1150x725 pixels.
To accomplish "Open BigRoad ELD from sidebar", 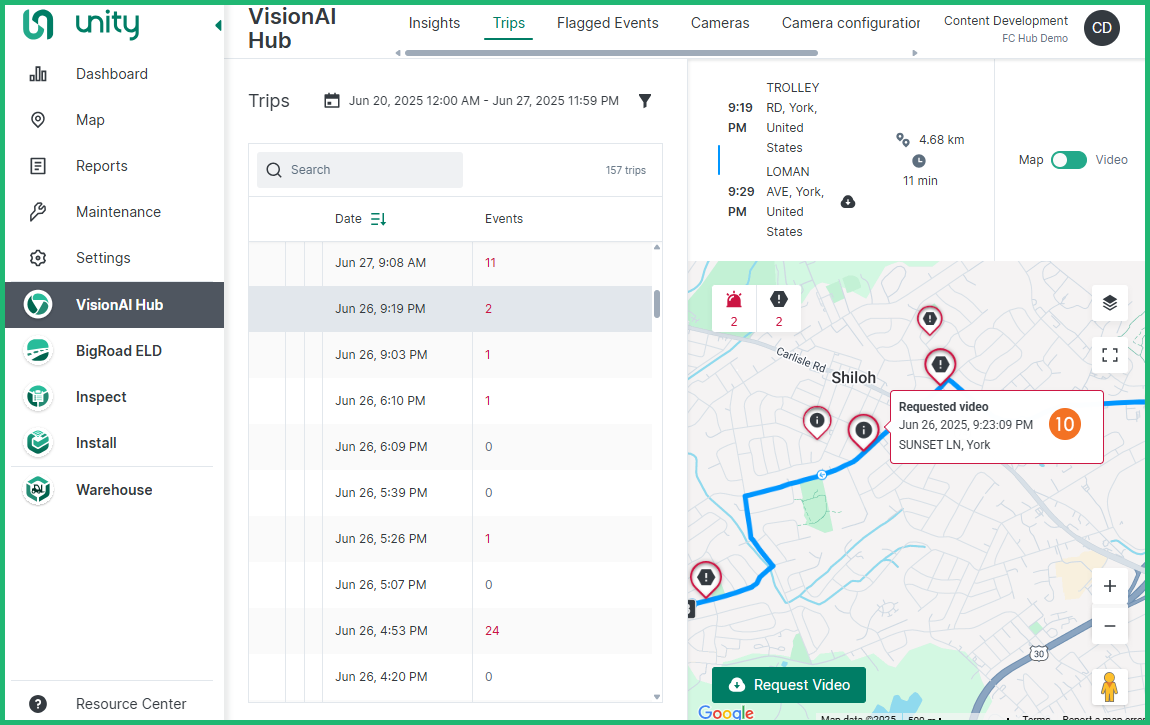I will point(118,351).
